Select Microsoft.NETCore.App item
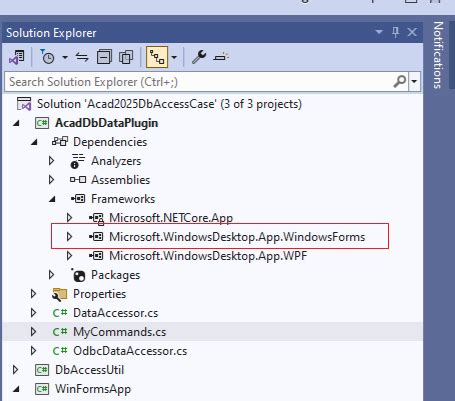Viewport: 455px width, 401px height. point(171,218)
